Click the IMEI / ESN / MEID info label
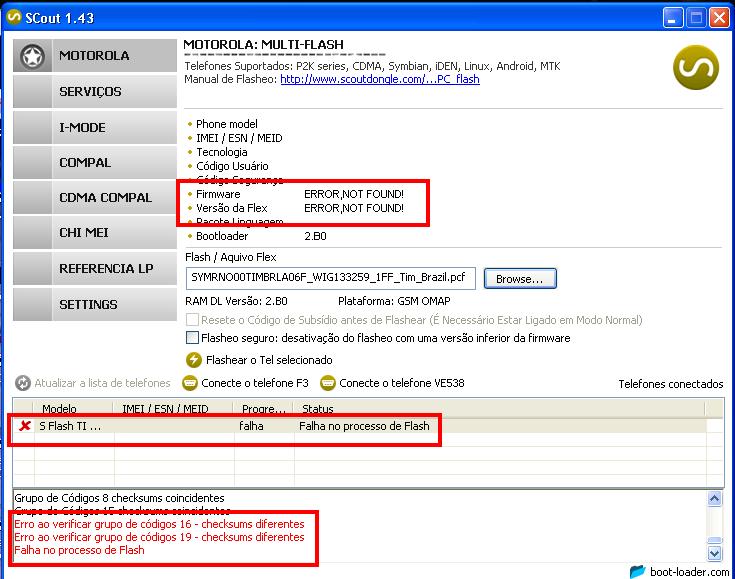The width and height of the screenshot is (735, 579). (239, 138)
